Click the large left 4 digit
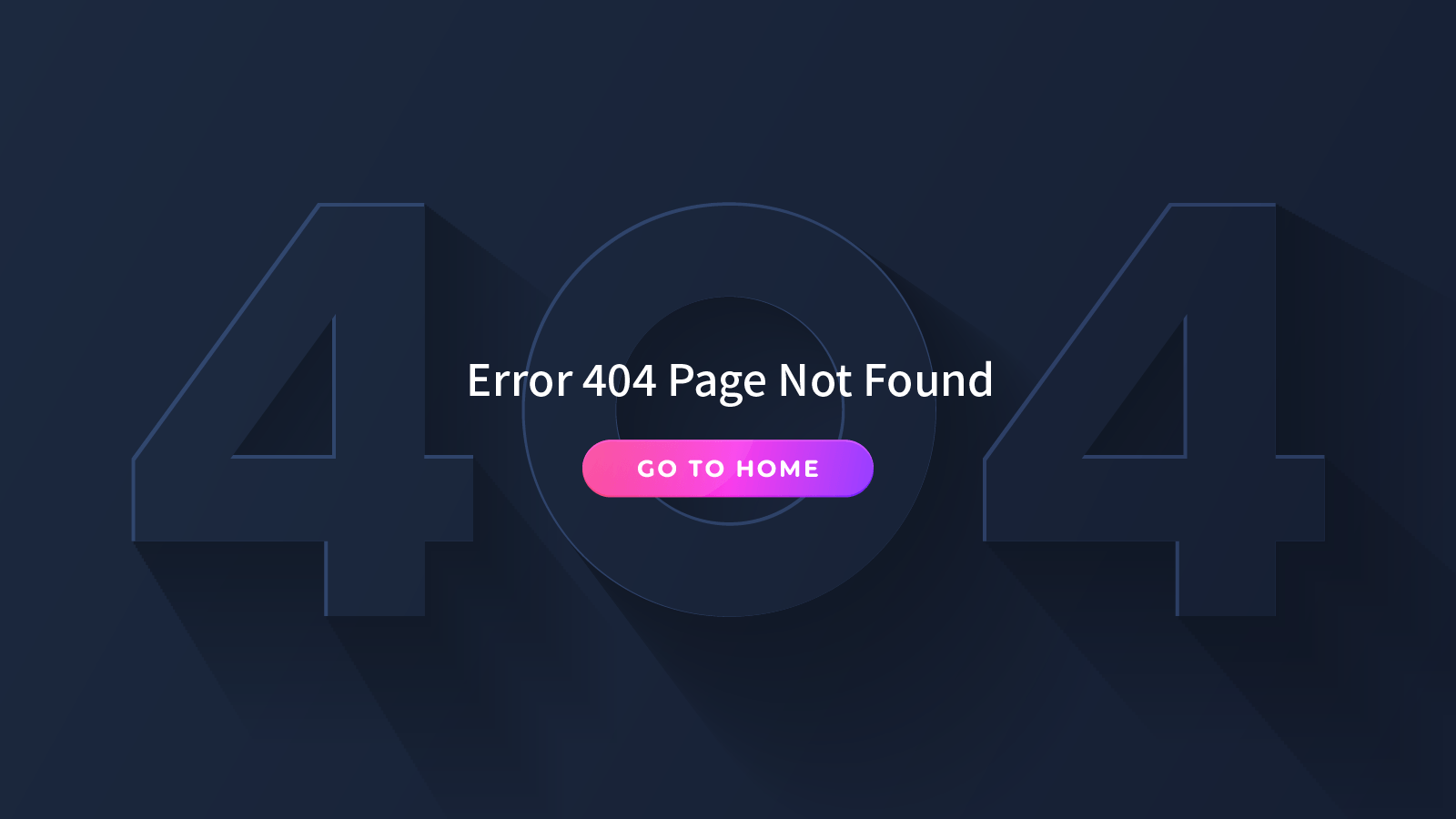This screenshot has width=1456, height=819. pyautogui.click(x=303, y=409)
